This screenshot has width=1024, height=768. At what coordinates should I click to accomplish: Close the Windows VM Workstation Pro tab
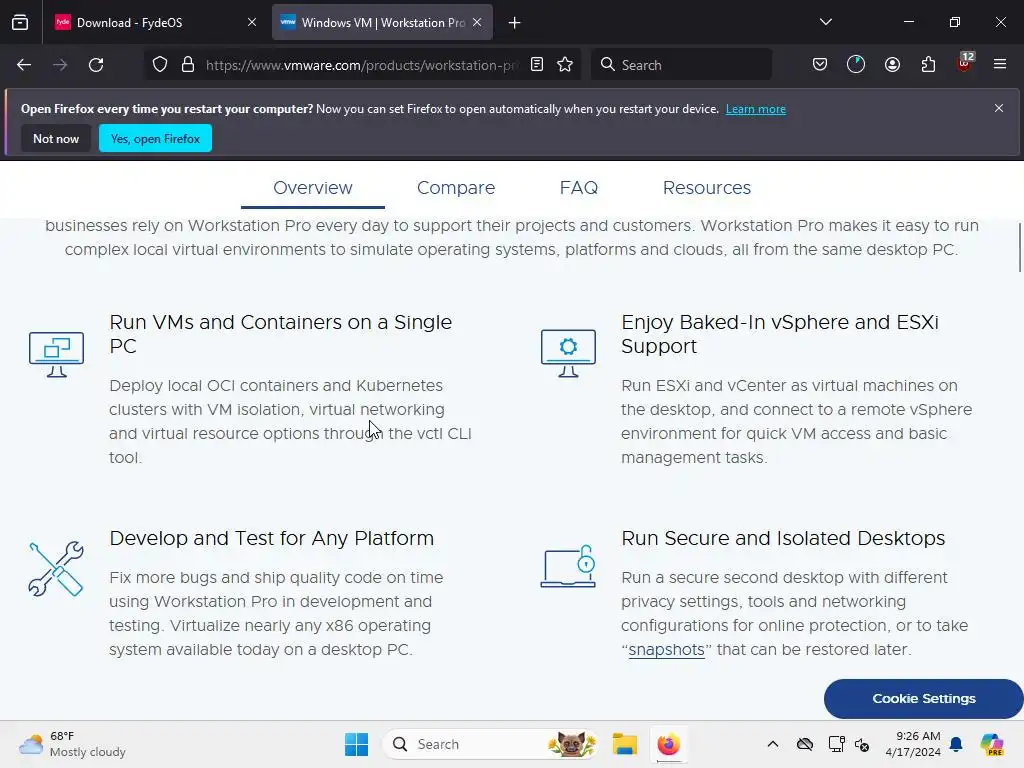(x=477, y=22)
